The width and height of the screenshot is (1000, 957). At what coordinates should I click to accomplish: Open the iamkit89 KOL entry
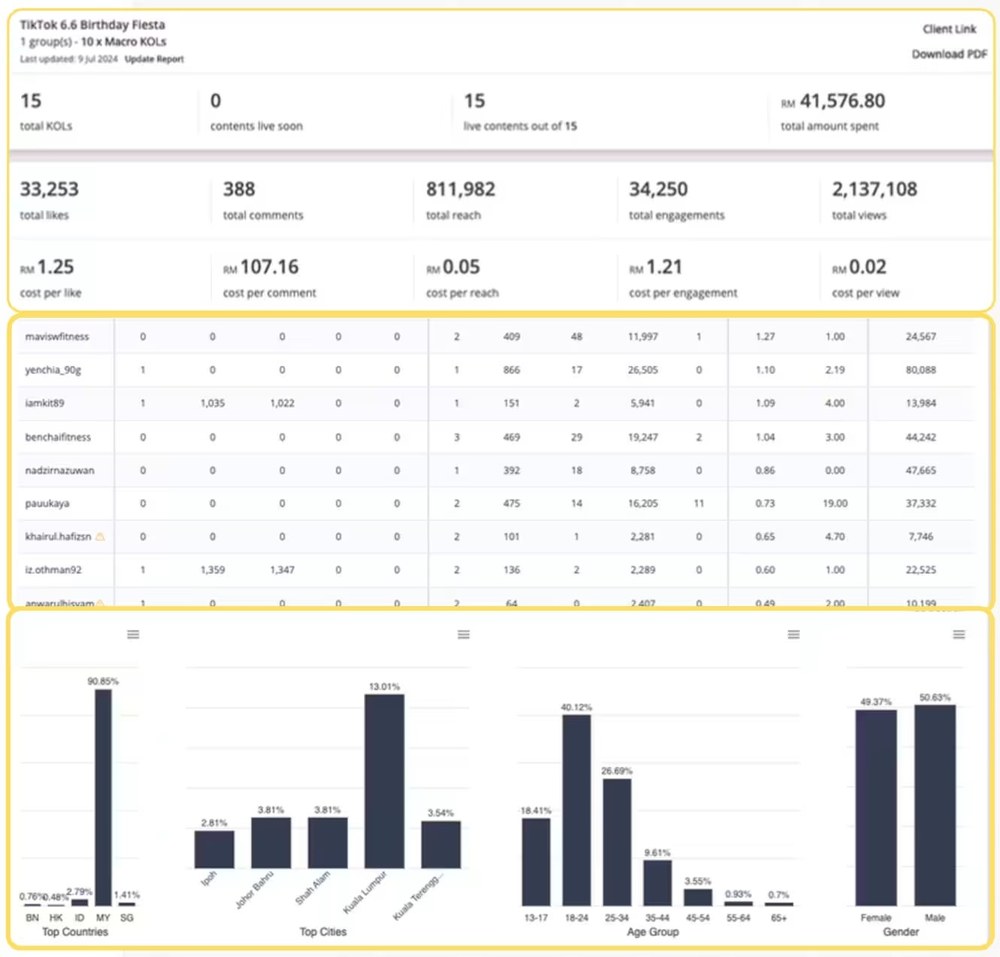[x=45, y=403]
